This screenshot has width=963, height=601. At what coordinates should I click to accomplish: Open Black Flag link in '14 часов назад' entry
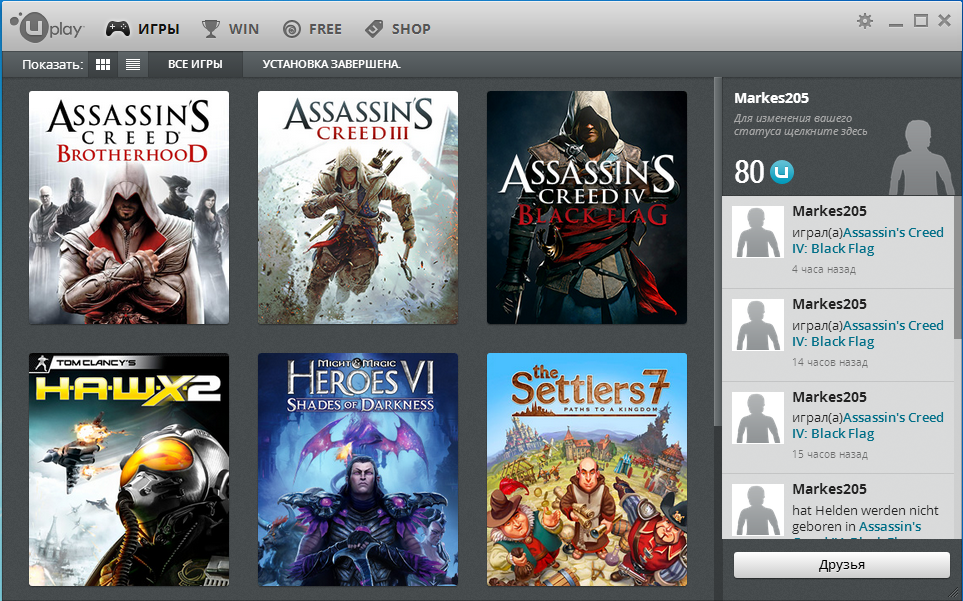[867, 333]
